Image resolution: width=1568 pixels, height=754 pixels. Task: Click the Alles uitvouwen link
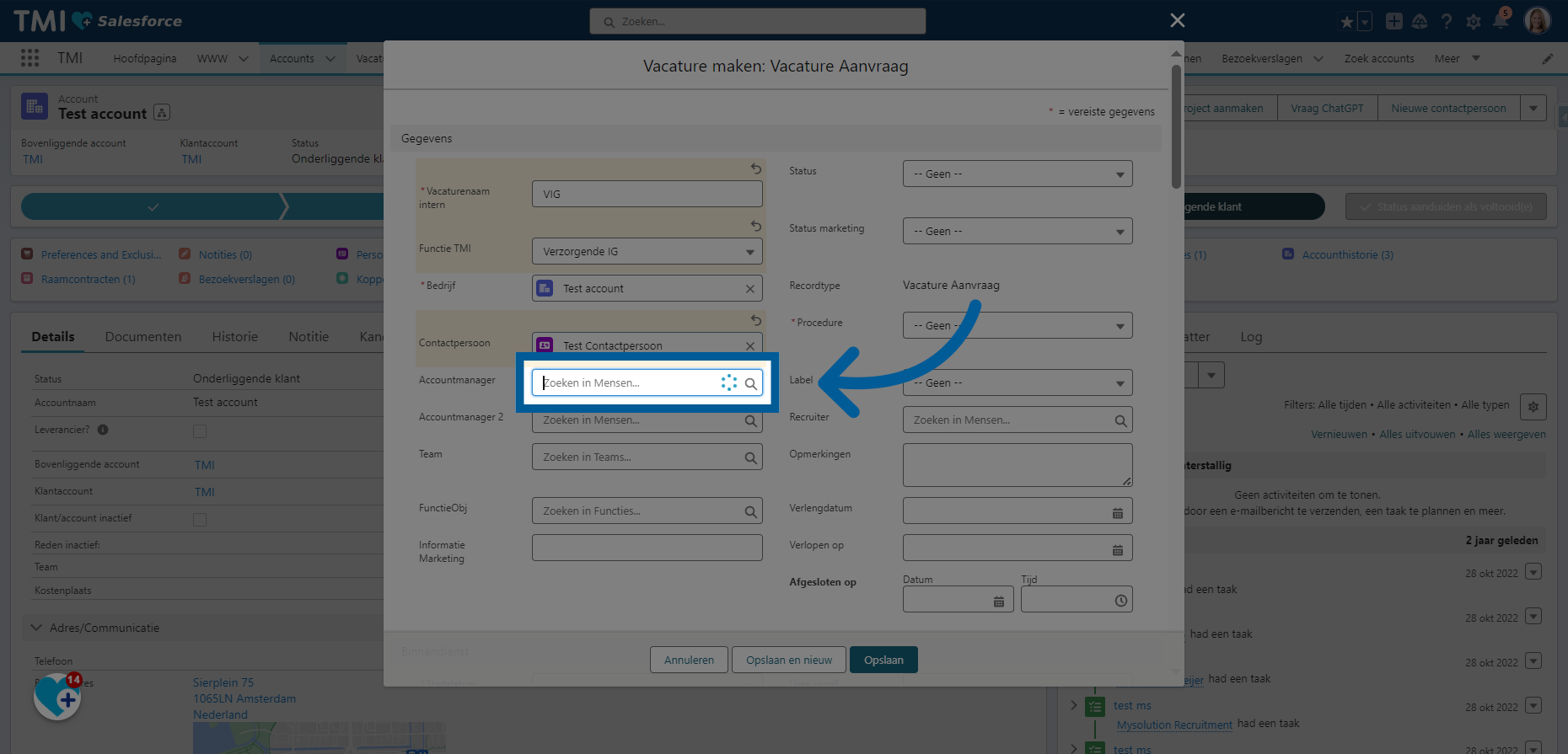coord(1417,434)
